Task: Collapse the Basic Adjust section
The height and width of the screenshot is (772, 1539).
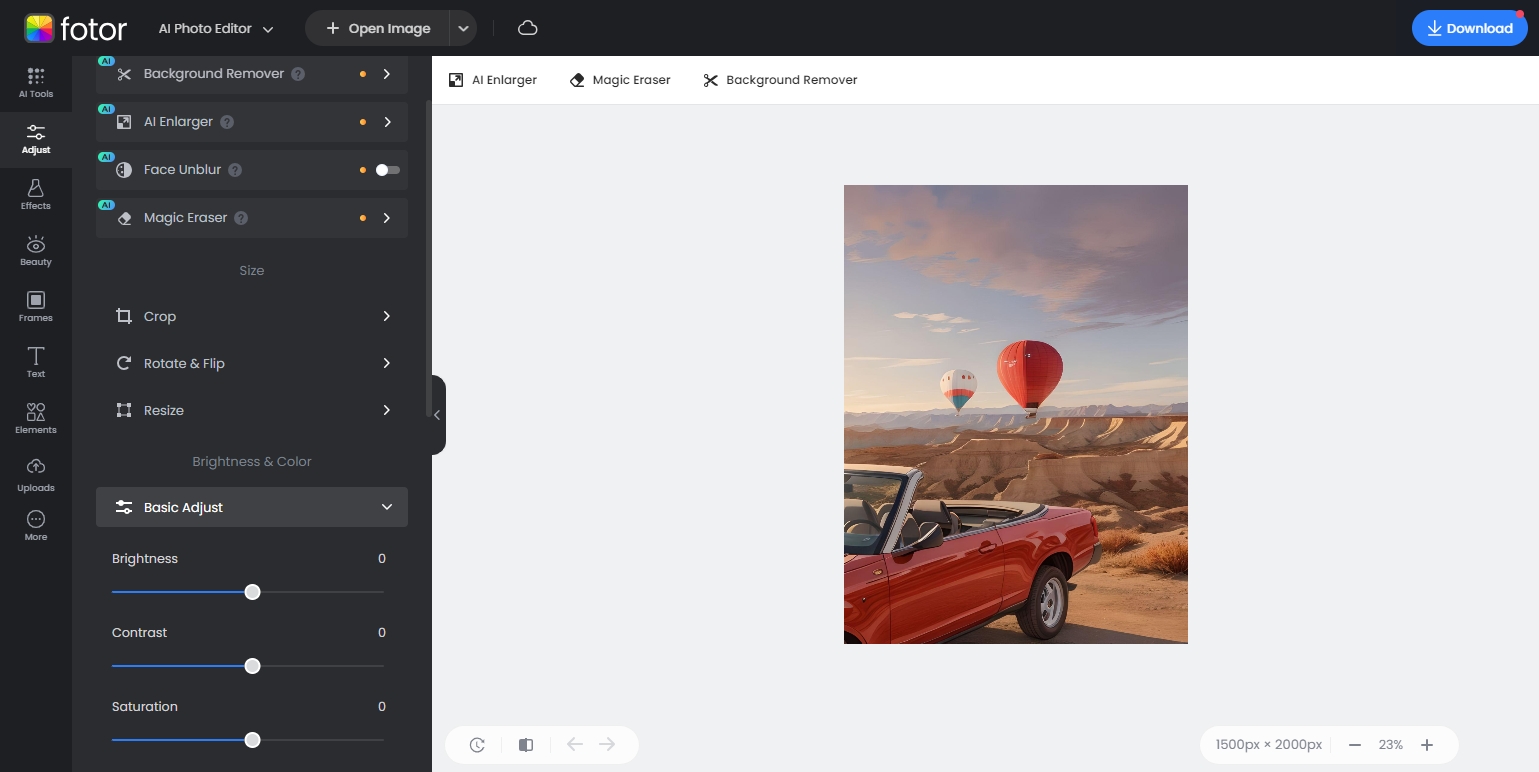Action: coord(387,507)
